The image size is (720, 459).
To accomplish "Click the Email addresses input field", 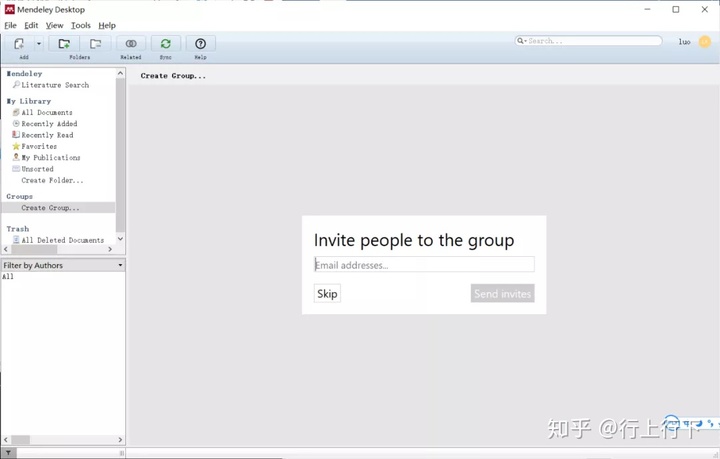I will [424, 265].
